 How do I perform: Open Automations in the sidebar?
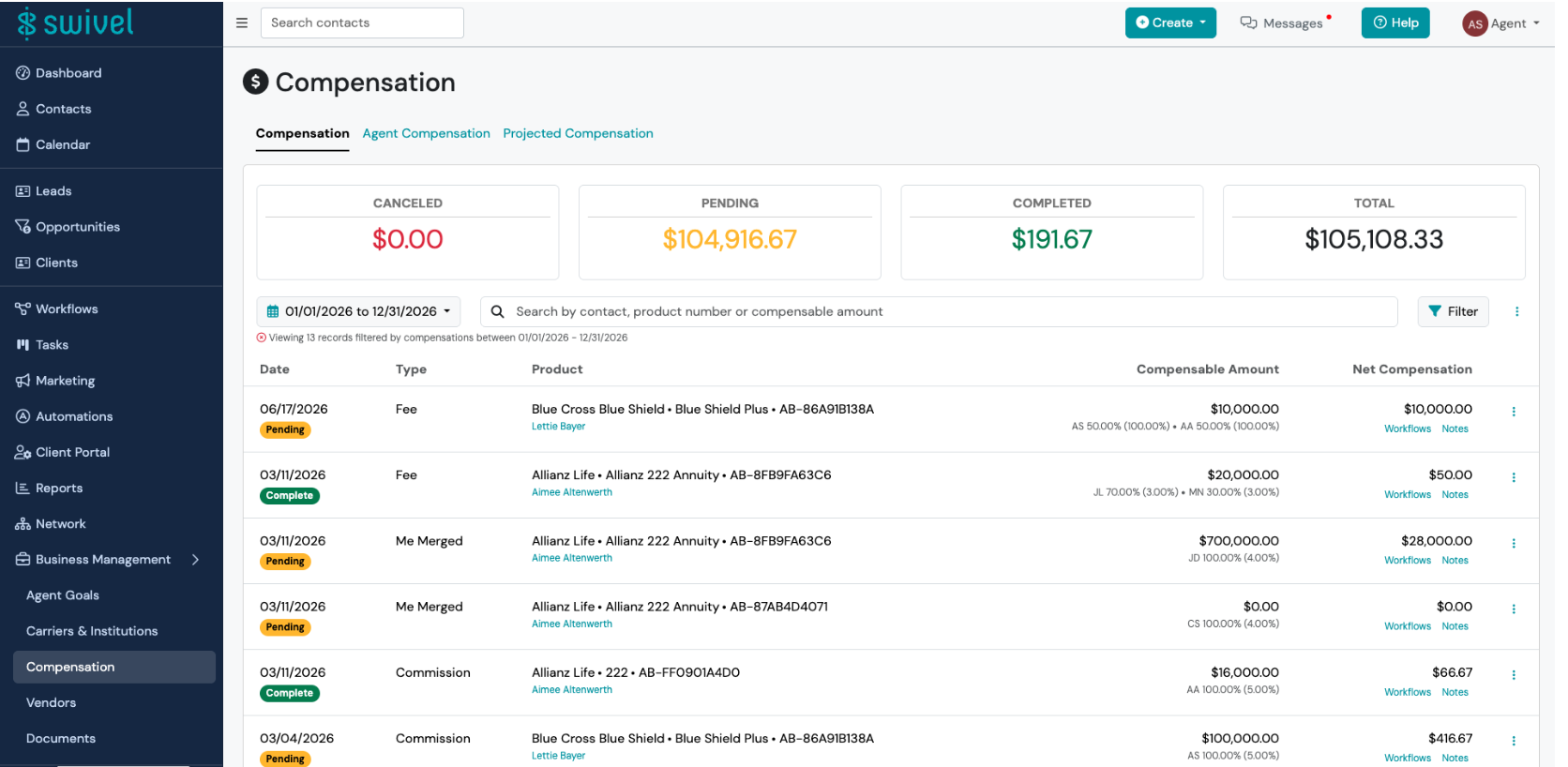[64, 416]
